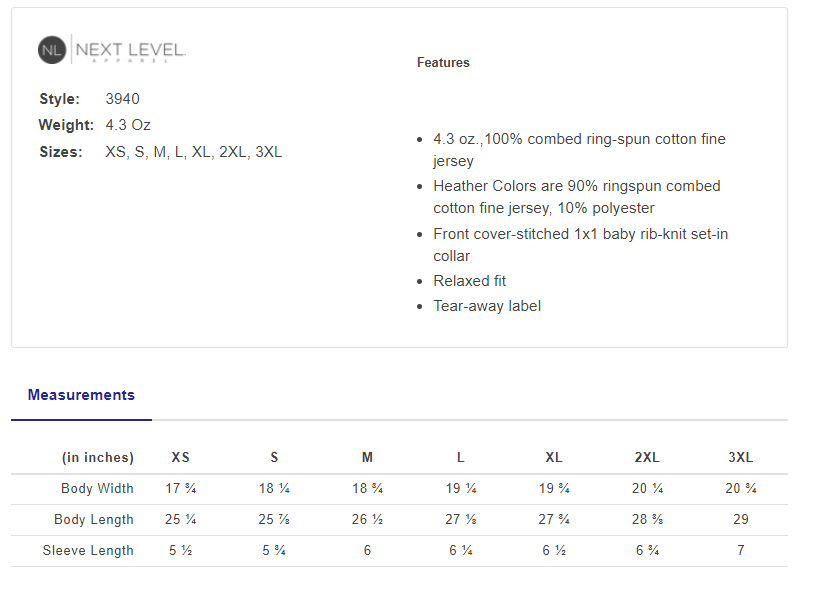The image size is (825, 599).
Task: Click the Sleeve Length value for M
Action: [x=367, y=551]
